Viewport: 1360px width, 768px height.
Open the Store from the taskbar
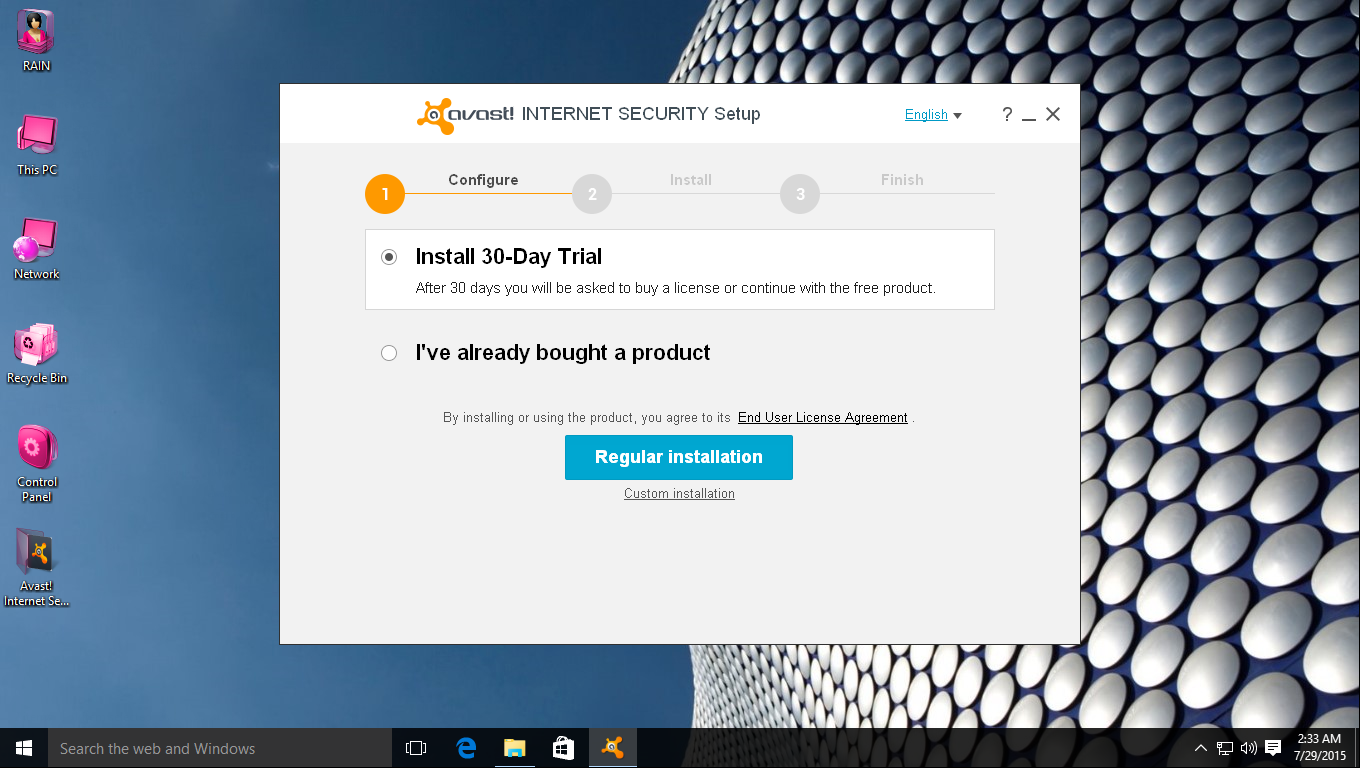[563, 748]
